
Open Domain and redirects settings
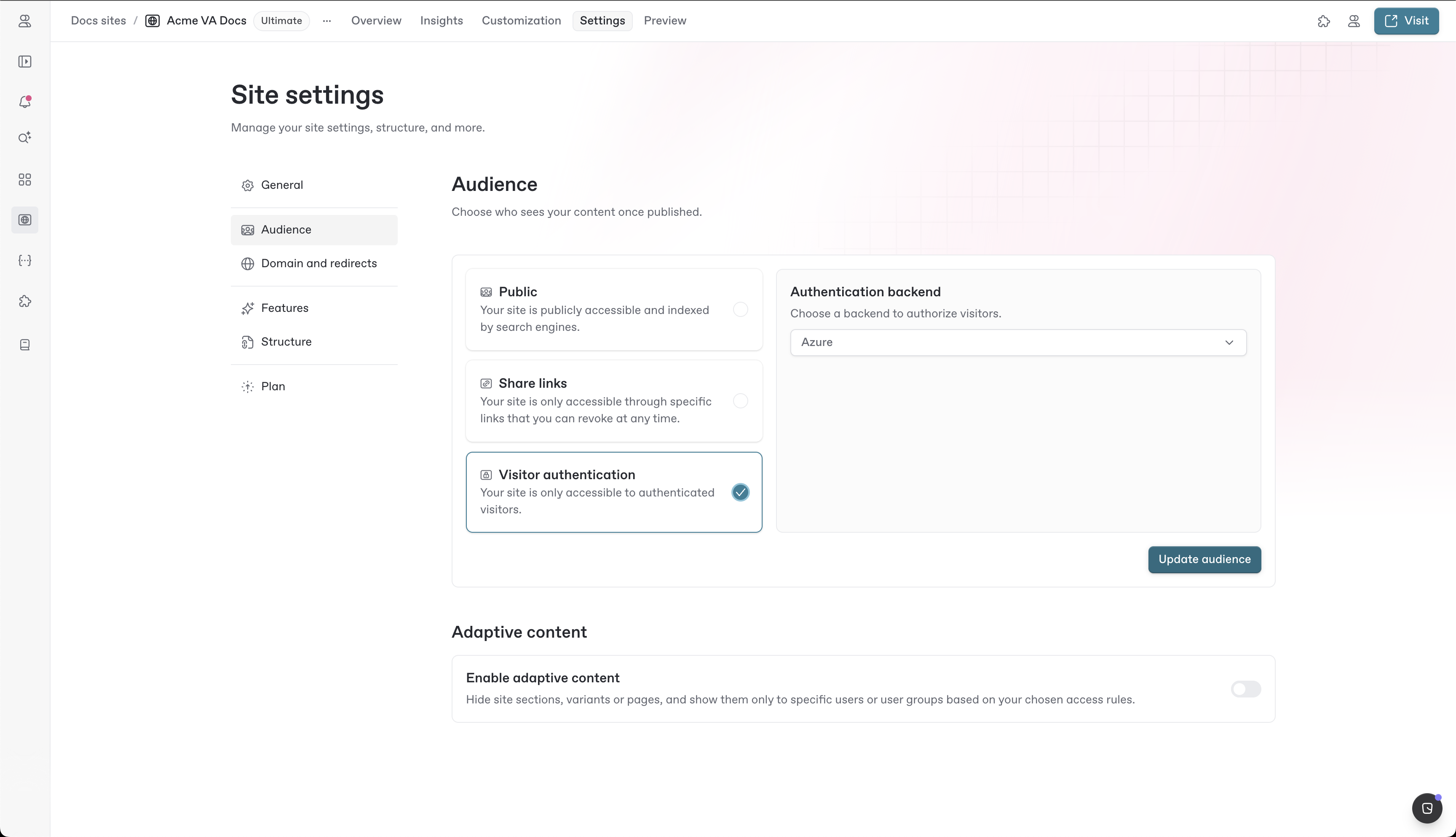319,263
